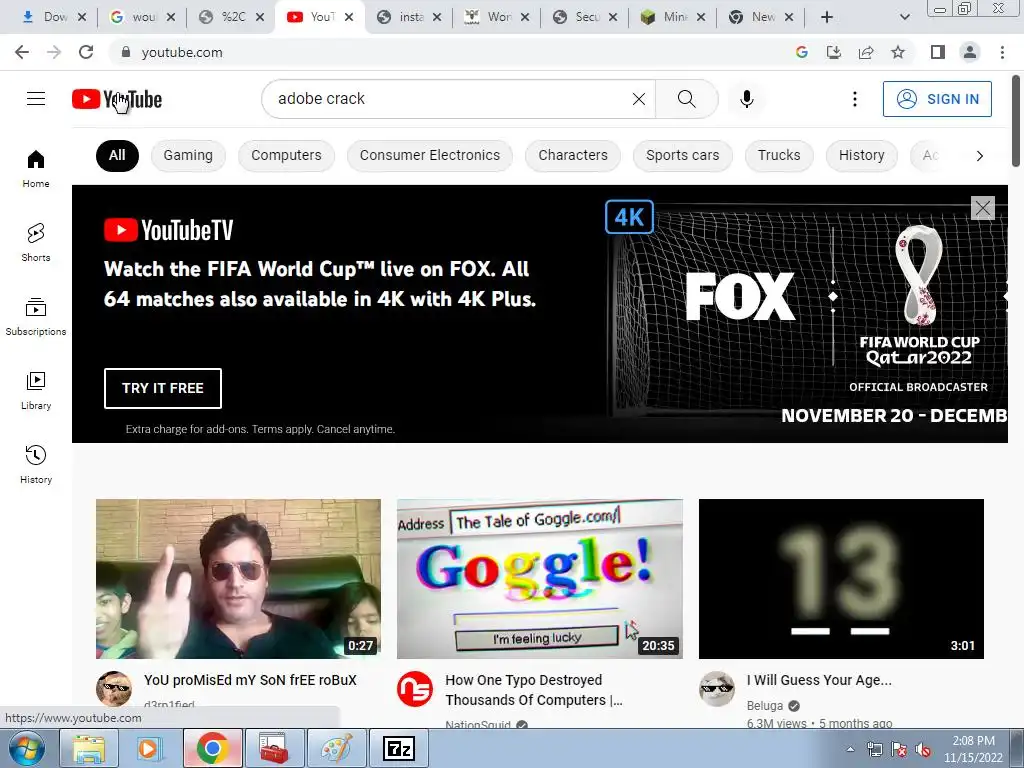Open the YouTube hamburger guide menu
The width and height of the screenshot is (1024, 768).
[36, 99]
